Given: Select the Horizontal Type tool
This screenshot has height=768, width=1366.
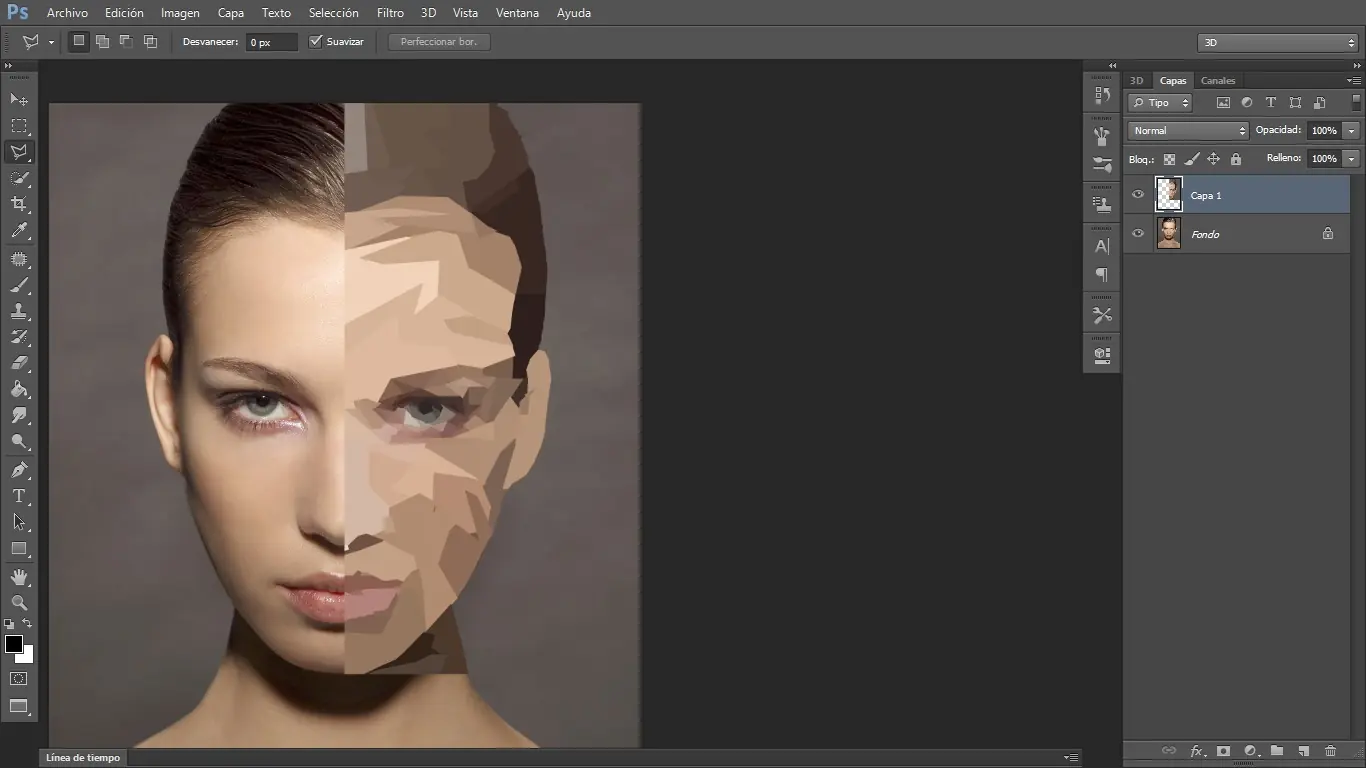Looking at the screenshot, I should (19, 496).
